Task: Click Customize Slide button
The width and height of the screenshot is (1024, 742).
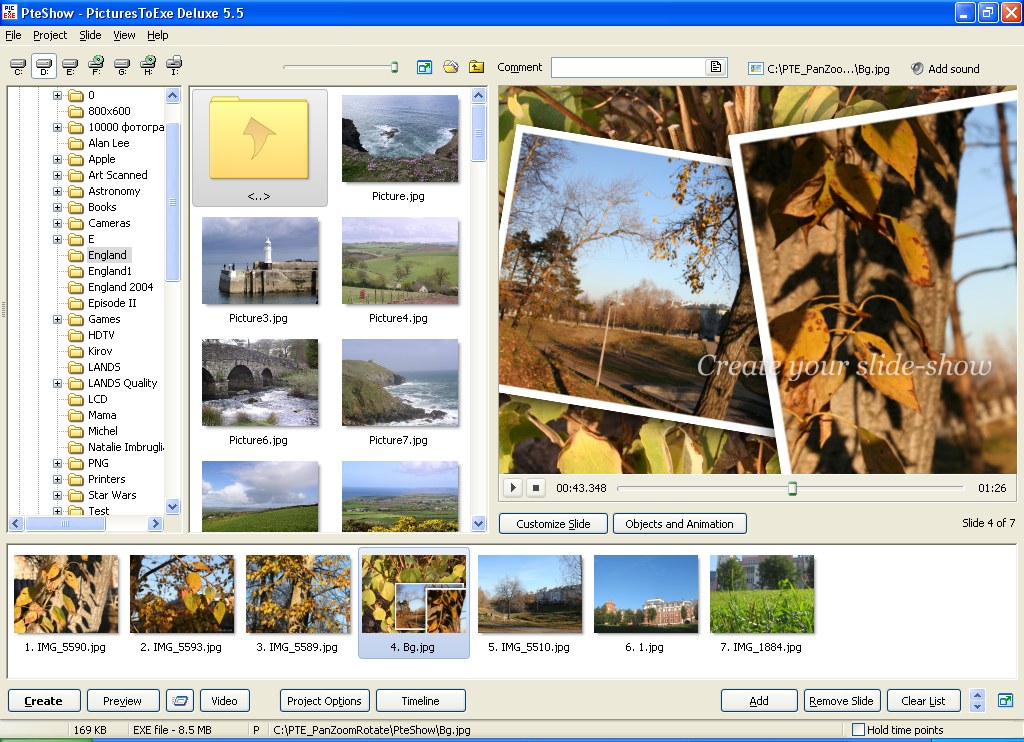Action: (x=553, y=524)
